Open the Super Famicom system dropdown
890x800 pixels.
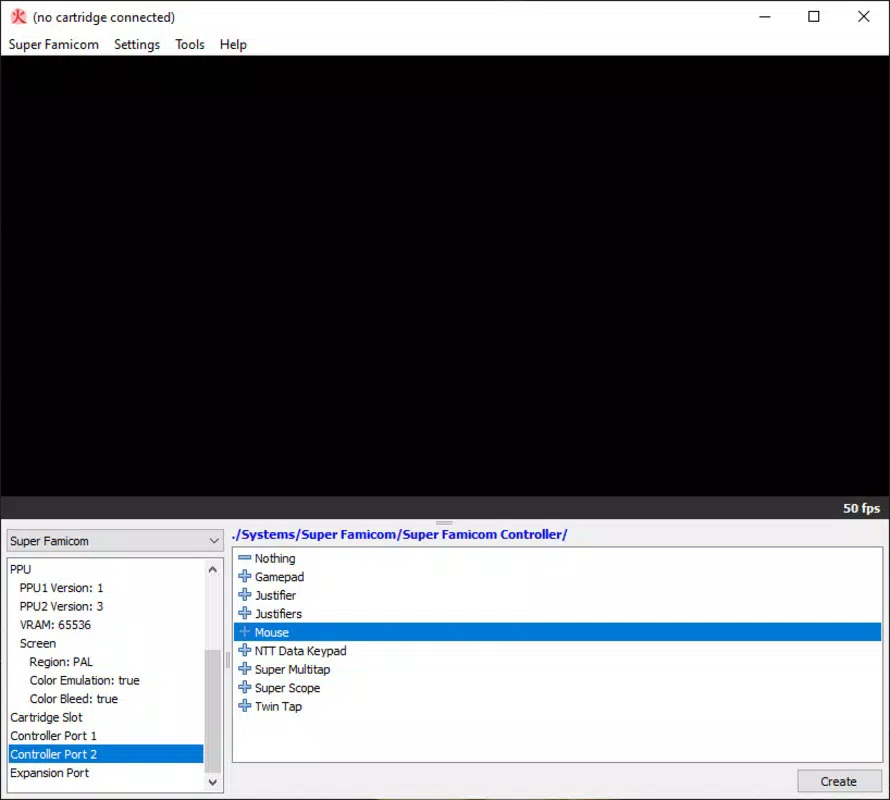[x=115, y=541]
